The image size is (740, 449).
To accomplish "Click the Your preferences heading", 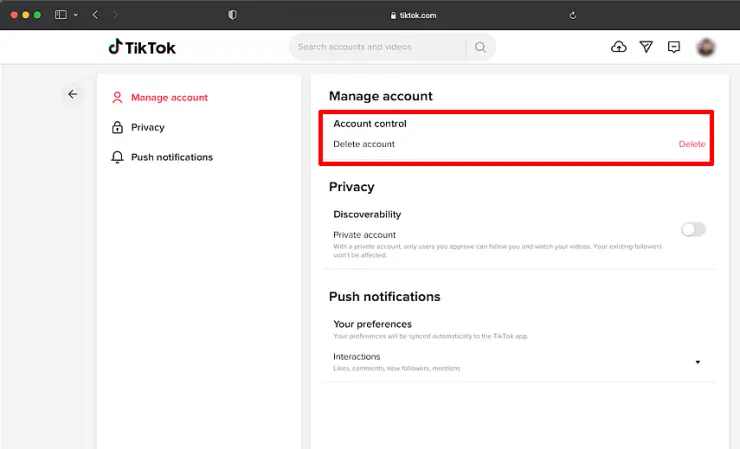I will 372,324.
